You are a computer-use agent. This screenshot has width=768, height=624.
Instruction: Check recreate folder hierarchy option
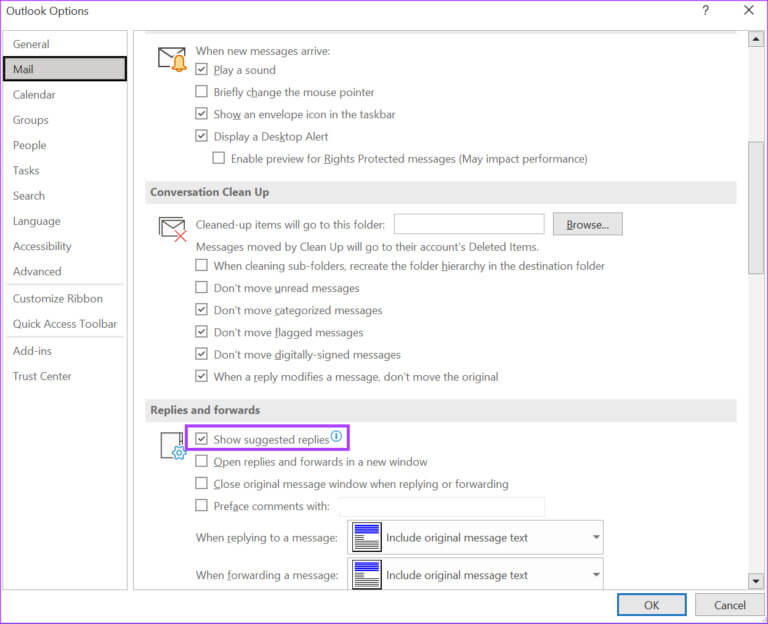point(201,265)
